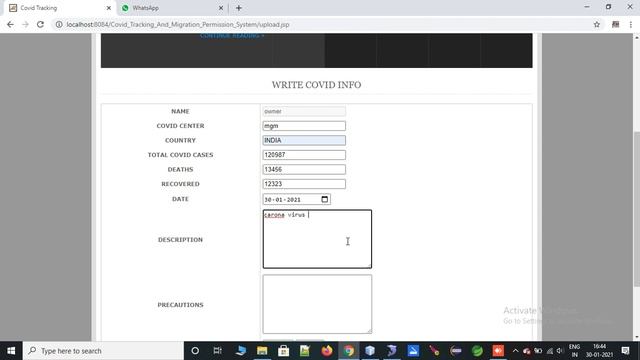Click the disabled Name field
The image size is (640, 360).
pyautogui.click(x=304, y=111)
